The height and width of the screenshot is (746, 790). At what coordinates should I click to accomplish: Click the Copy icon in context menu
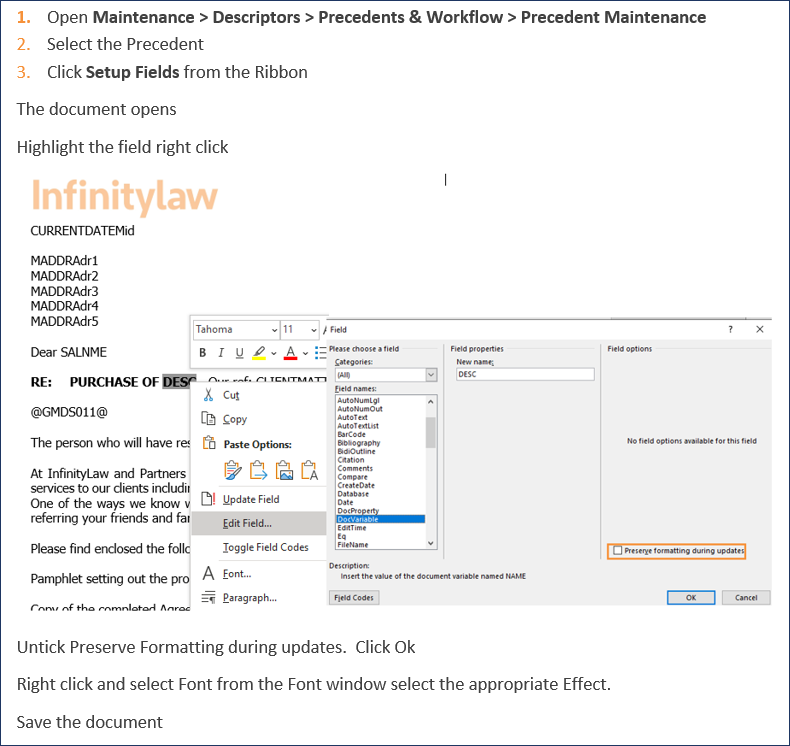pos(209,419)
